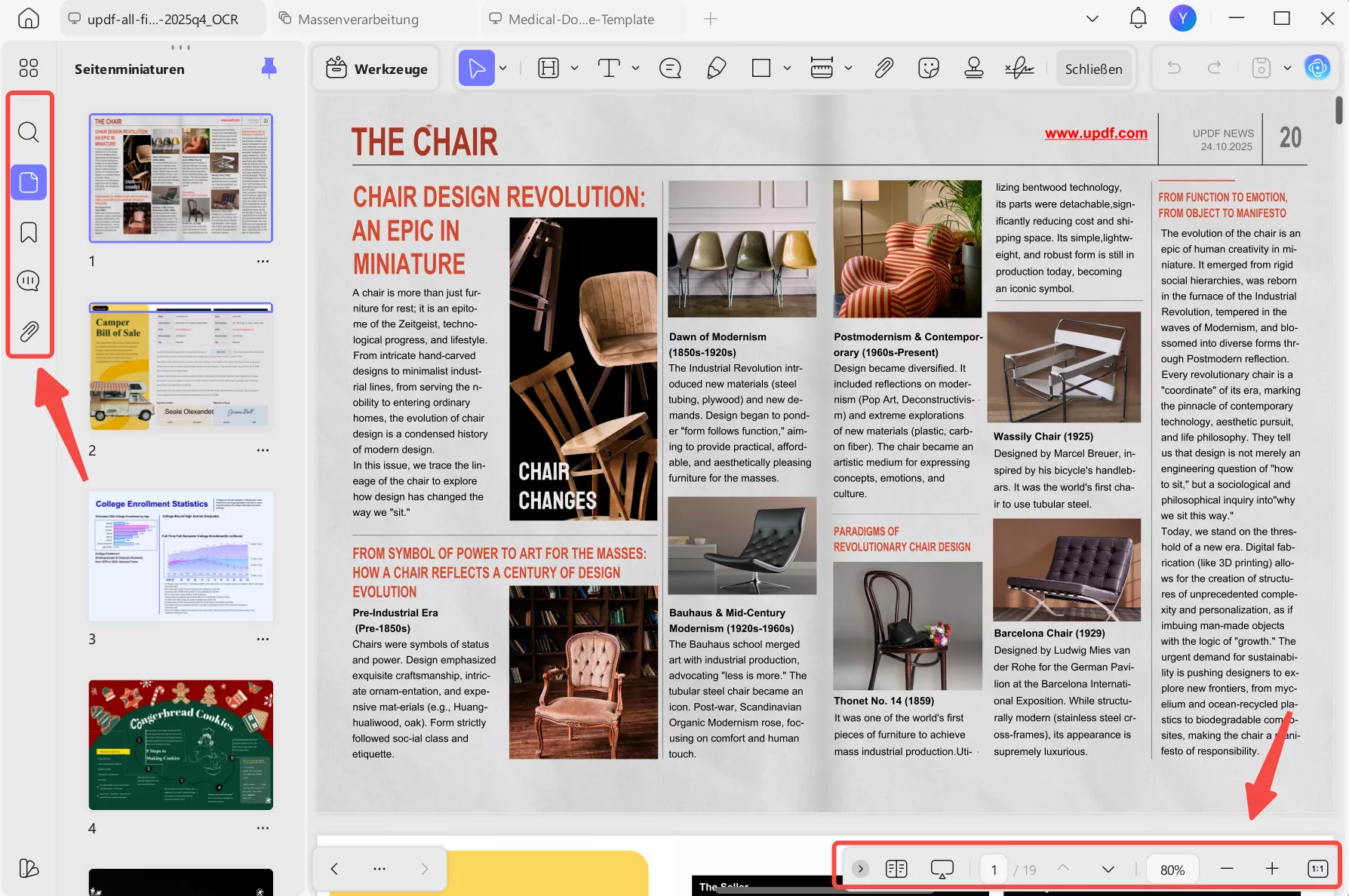1349x896 pixels.
Task: Click the Schließen button
Action: point(1093,69)
